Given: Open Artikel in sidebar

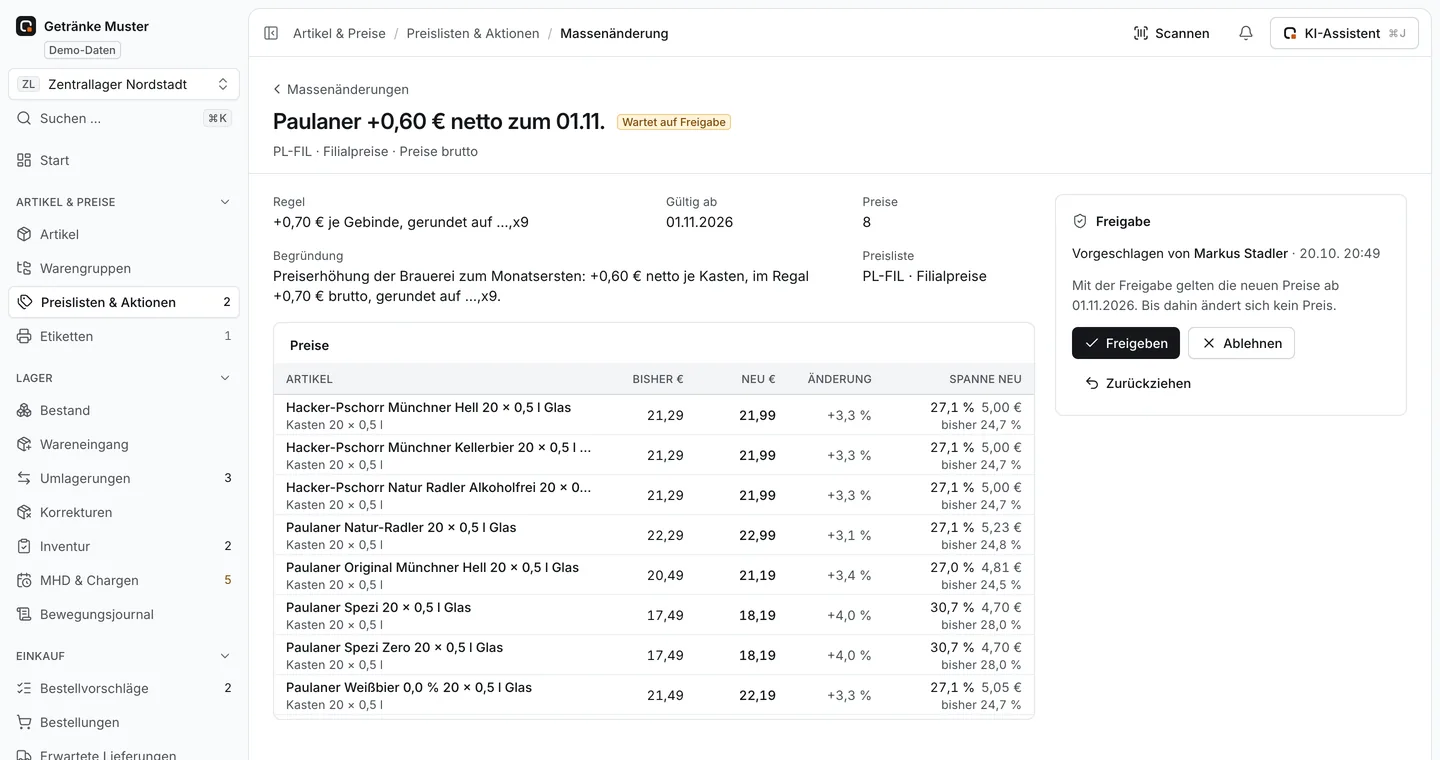Looking at the screenshot, I should pyautogui.click(x=124, y=234).
